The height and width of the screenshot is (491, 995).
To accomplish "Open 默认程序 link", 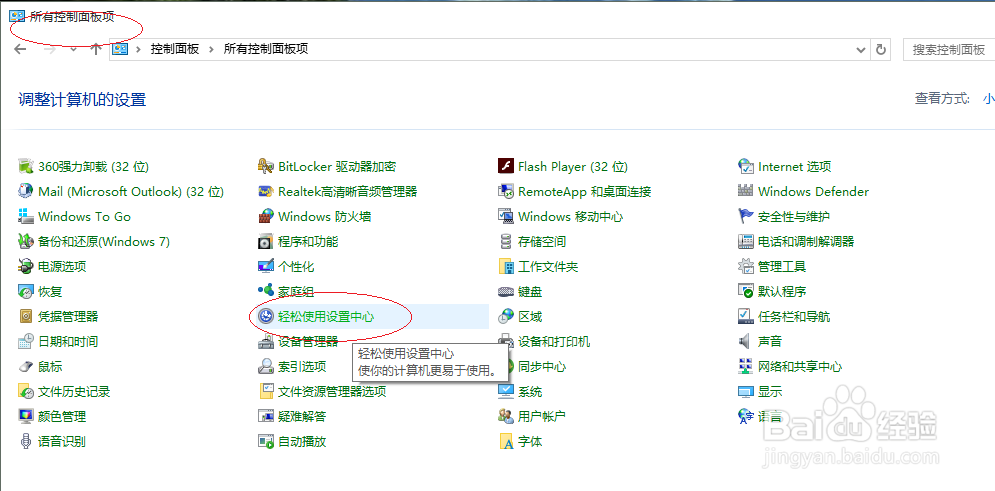I will coord(782,292).
